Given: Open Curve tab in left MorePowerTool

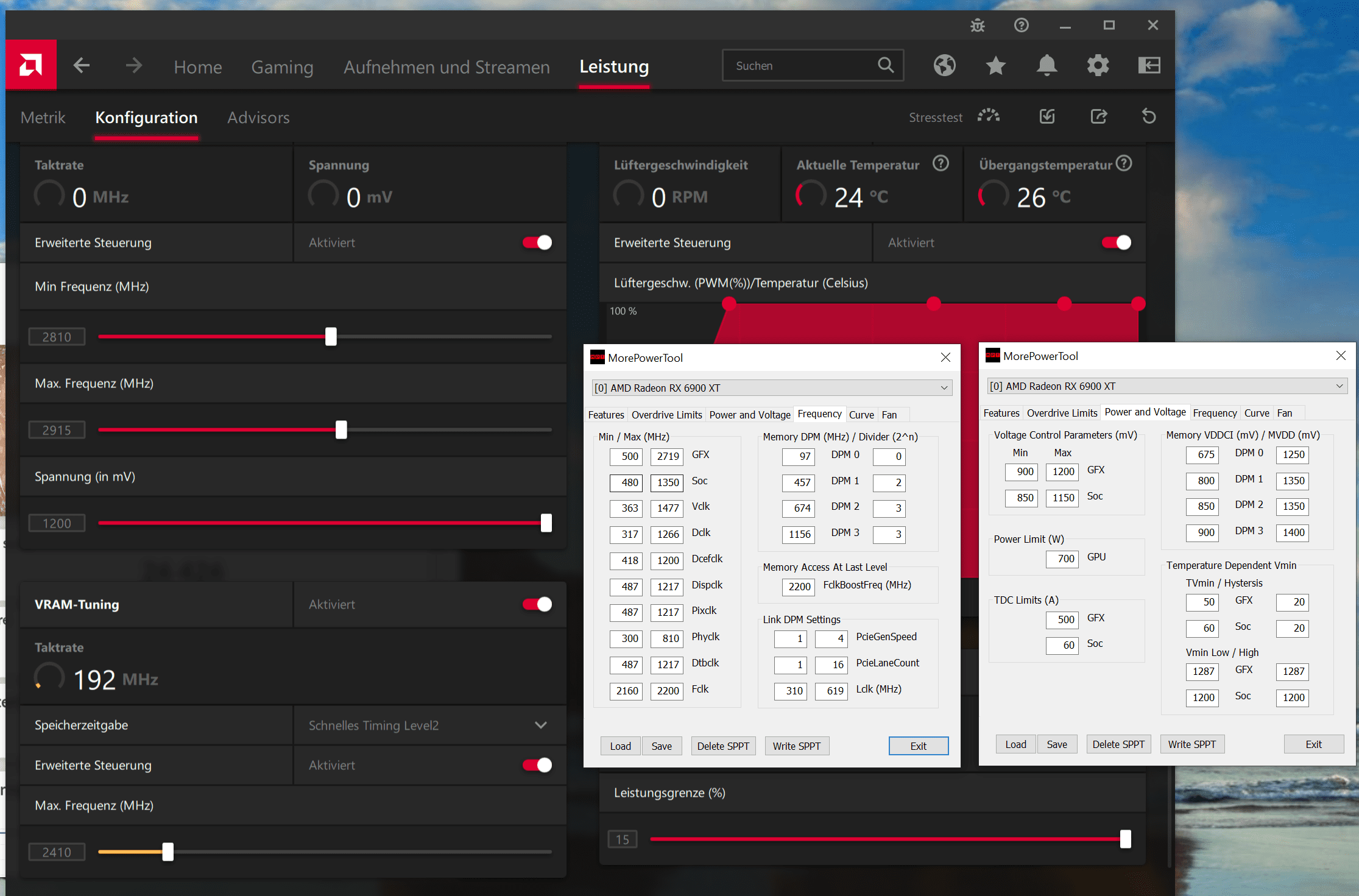Looking at the screenshot, I should coord(861,415).
